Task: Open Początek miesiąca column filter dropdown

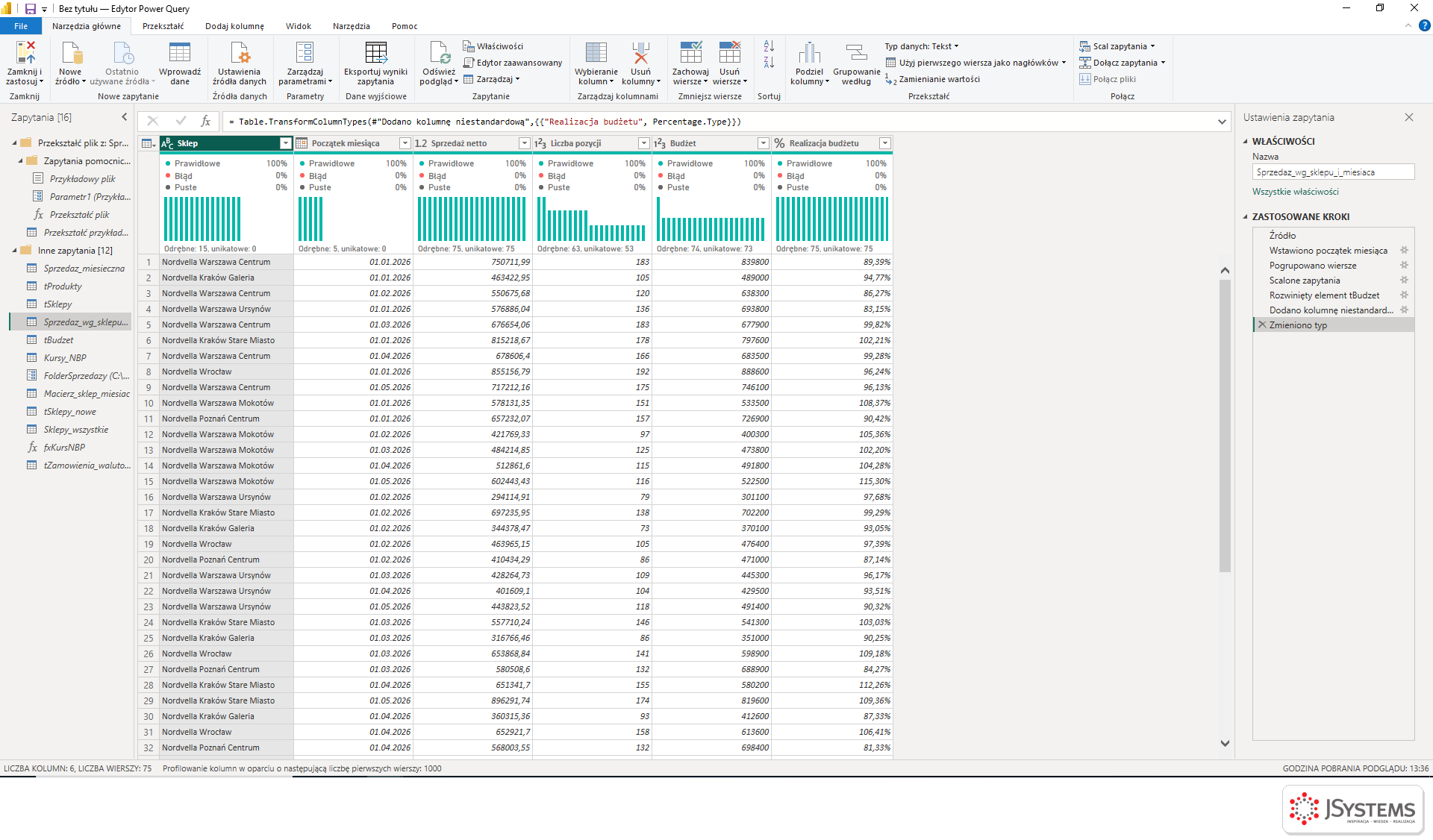Action: [x=405, y=143]
